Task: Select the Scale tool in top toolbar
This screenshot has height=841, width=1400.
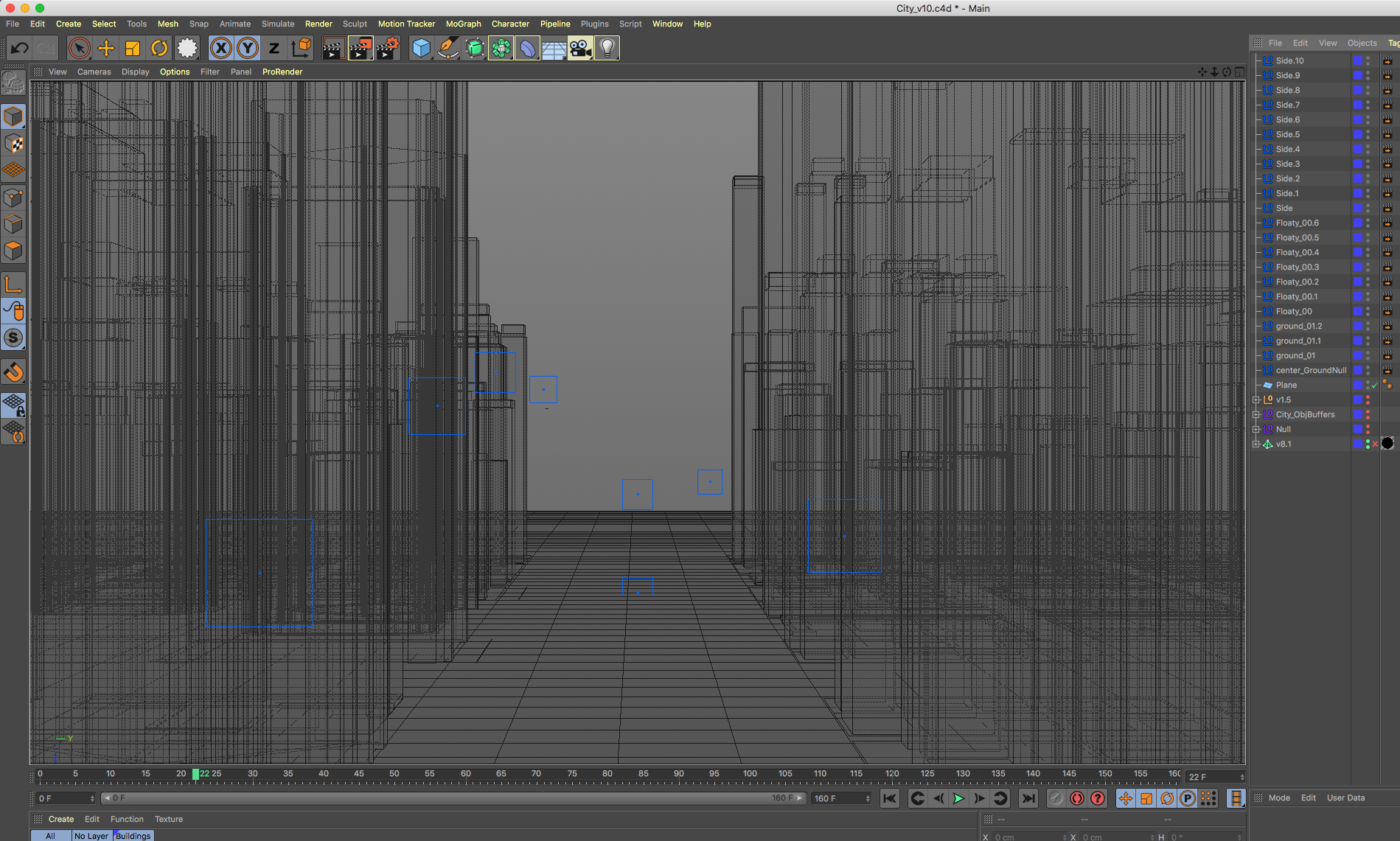Action: click(x=133, y=49)
